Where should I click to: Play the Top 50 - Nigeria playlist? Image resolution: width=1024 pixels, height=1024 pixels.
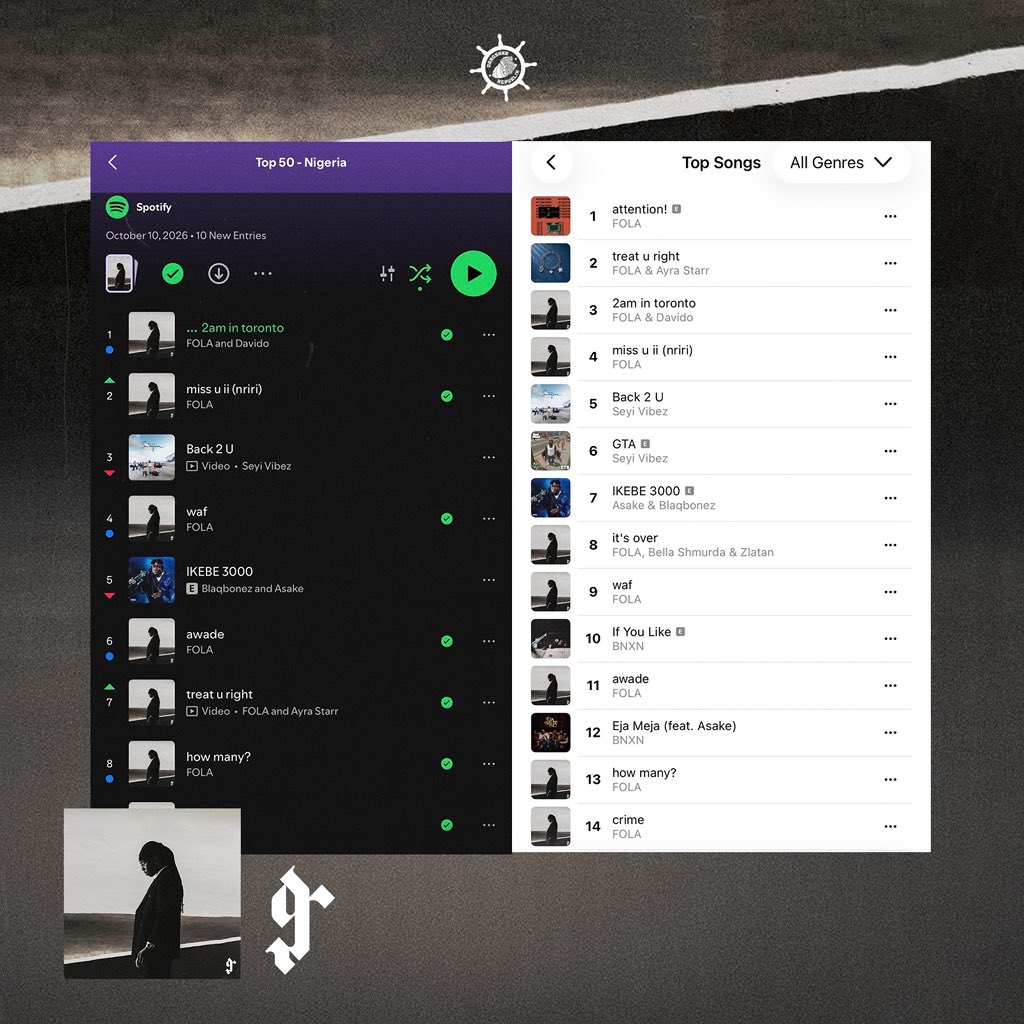(473, 274)
